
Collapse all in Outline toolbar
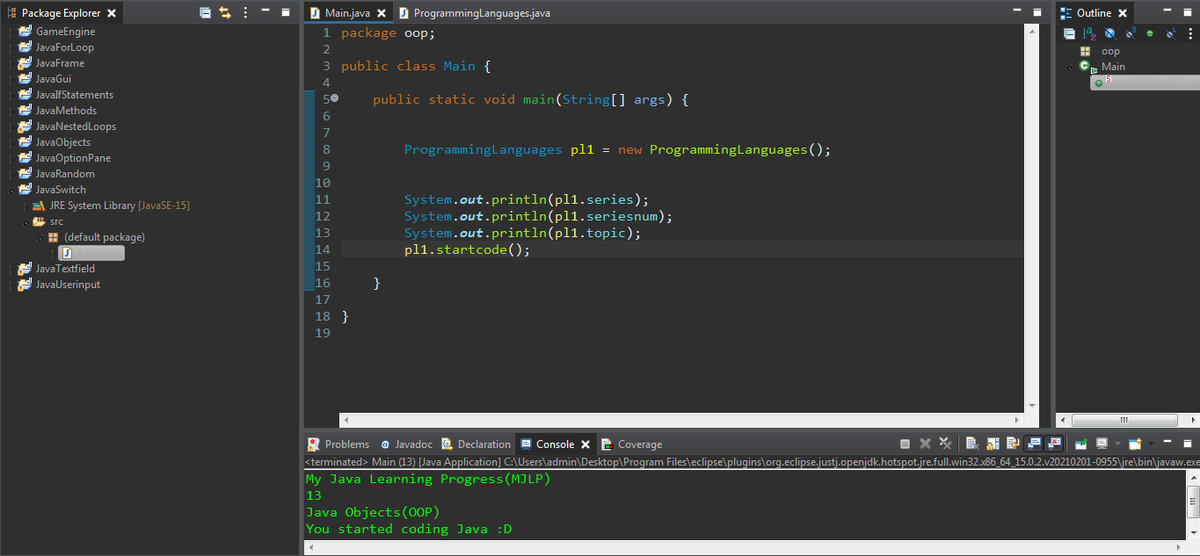1069,34
